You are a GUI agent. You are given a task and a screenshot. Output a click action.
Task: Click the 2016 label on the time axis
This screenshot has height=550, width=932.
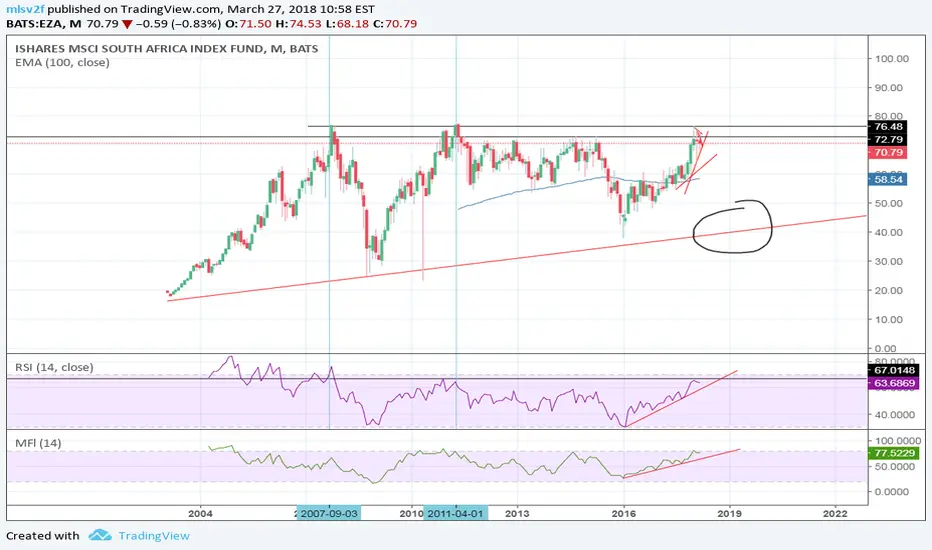[x=624, y=513]
